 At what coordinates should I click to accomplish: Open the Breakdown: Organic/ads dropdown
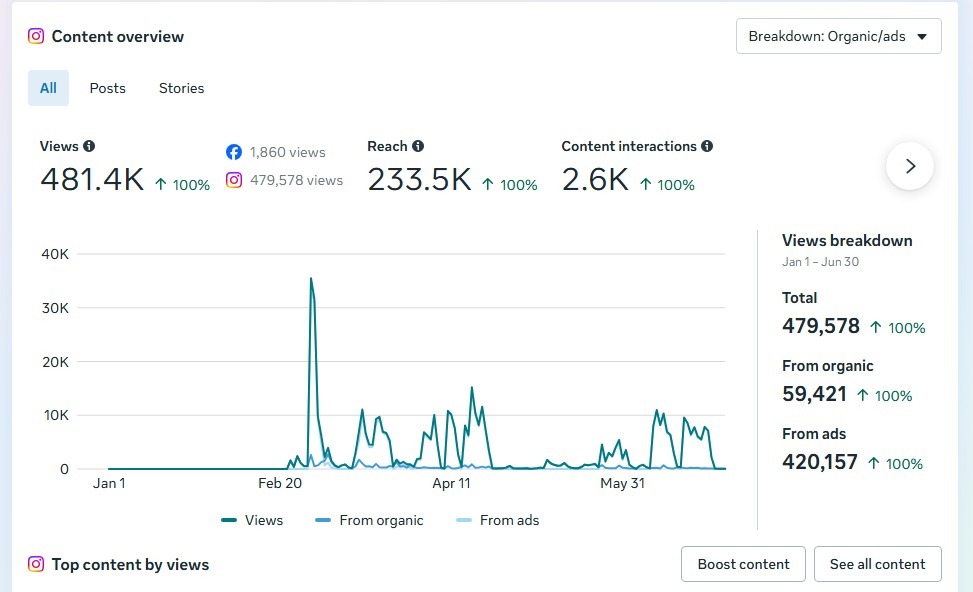(x=838, y=36)
